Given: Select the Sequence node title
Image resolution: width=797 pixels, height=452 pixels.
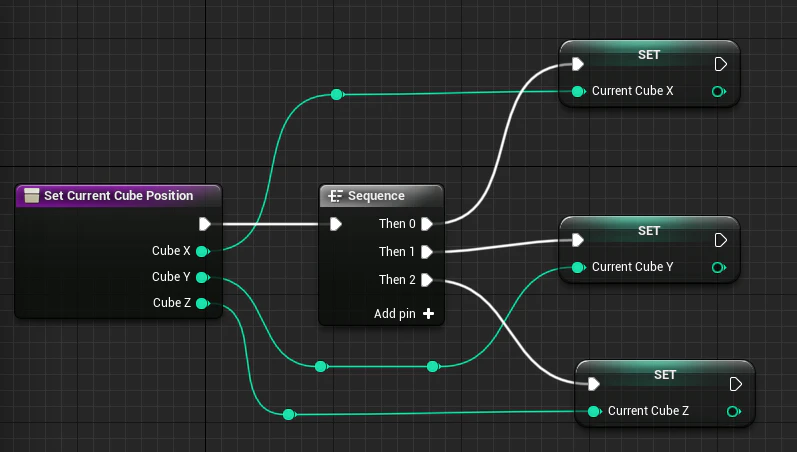Looking at the screenshot, I should pos(376,196).
